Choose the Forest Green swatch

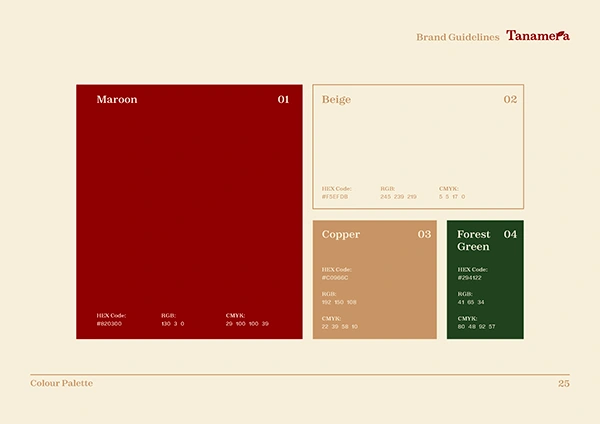[x=485, y=279]
